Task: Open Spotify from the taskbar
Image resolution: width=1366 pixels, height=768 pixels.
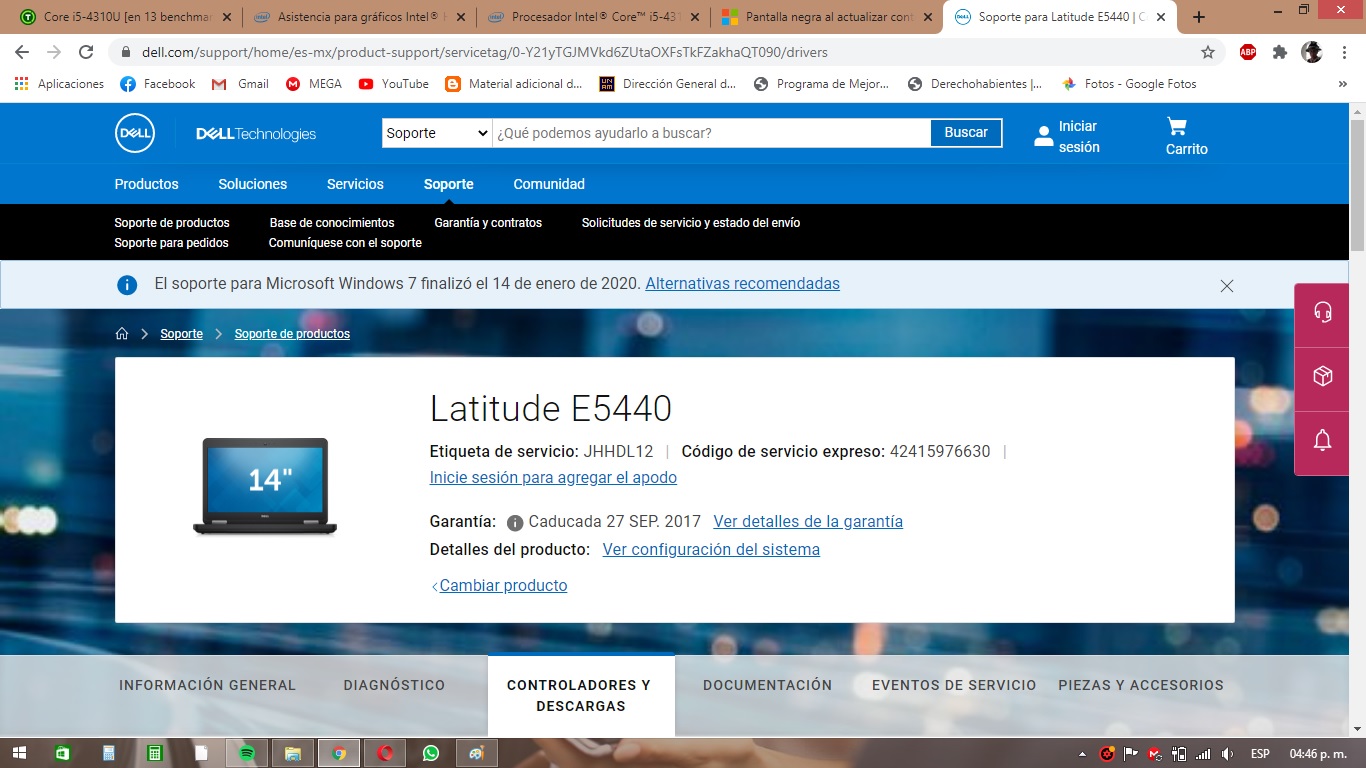Action: pos(247,753)
